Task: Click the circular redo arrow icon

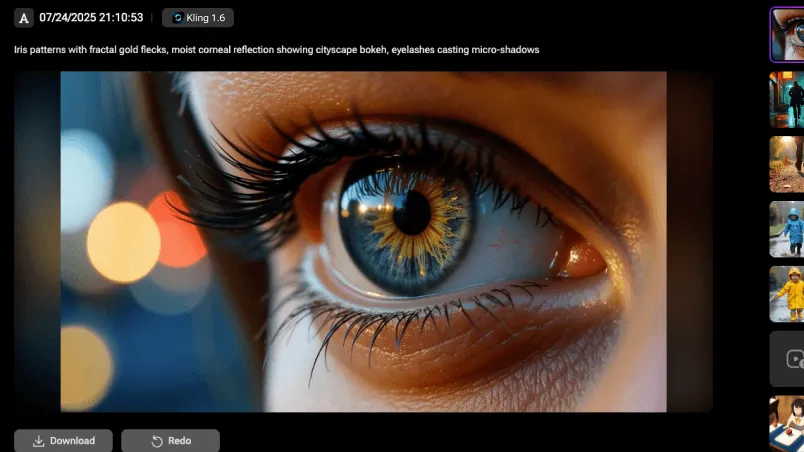Action: point(157,441)
